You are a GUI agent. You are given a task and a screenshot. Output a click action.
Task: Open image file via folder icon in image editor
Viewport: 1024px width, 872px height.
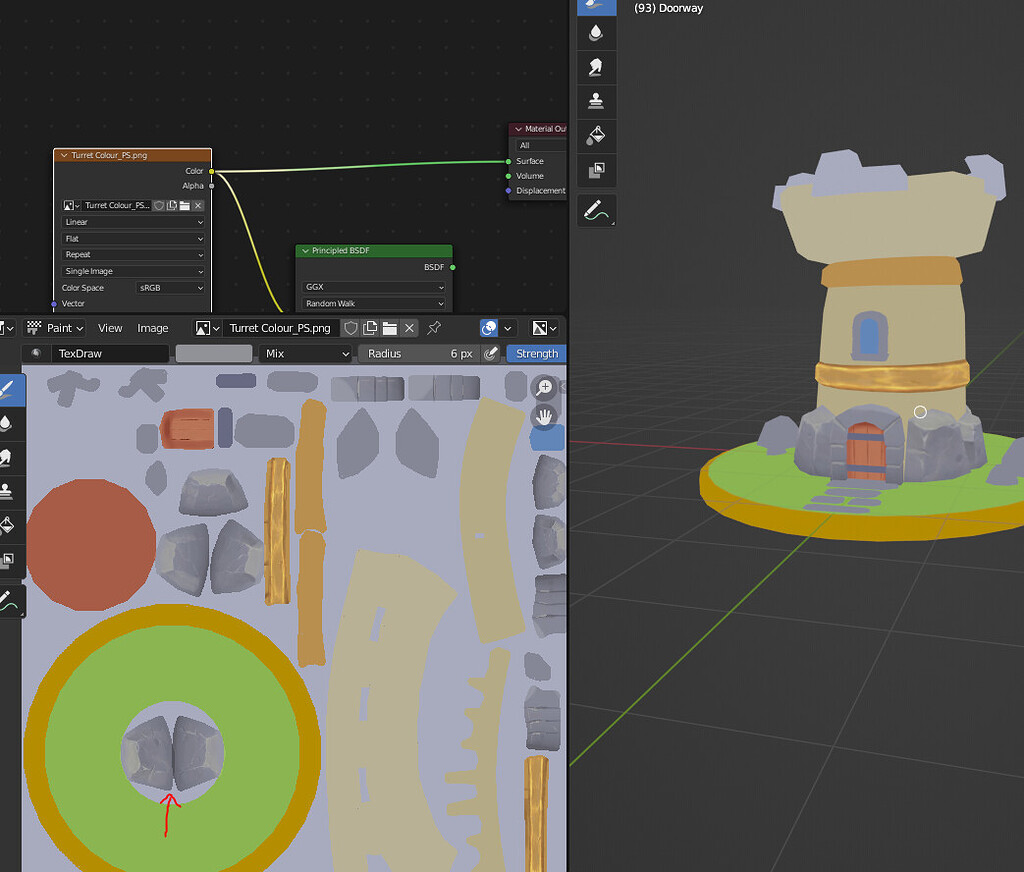tap(390, 328)
